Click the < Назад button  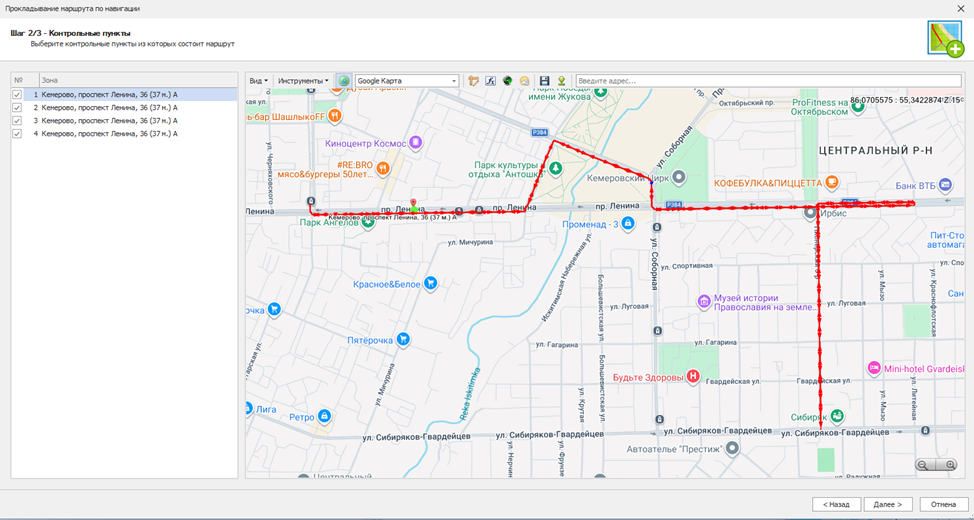pyautogui.click(x=836, y=504)
